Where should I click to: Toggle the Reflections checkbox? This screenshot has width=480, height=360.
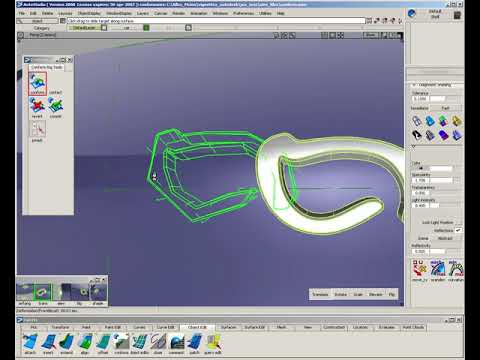459,230
